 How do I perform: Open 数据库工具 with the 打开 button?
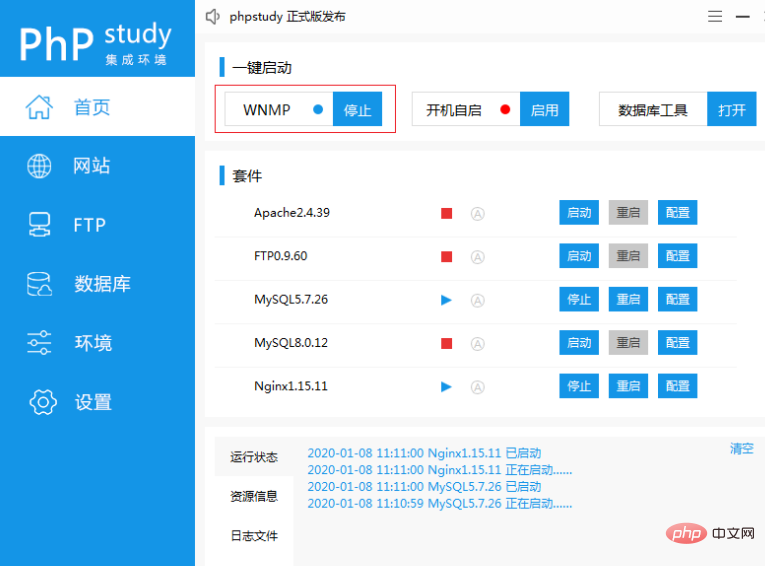731,109
